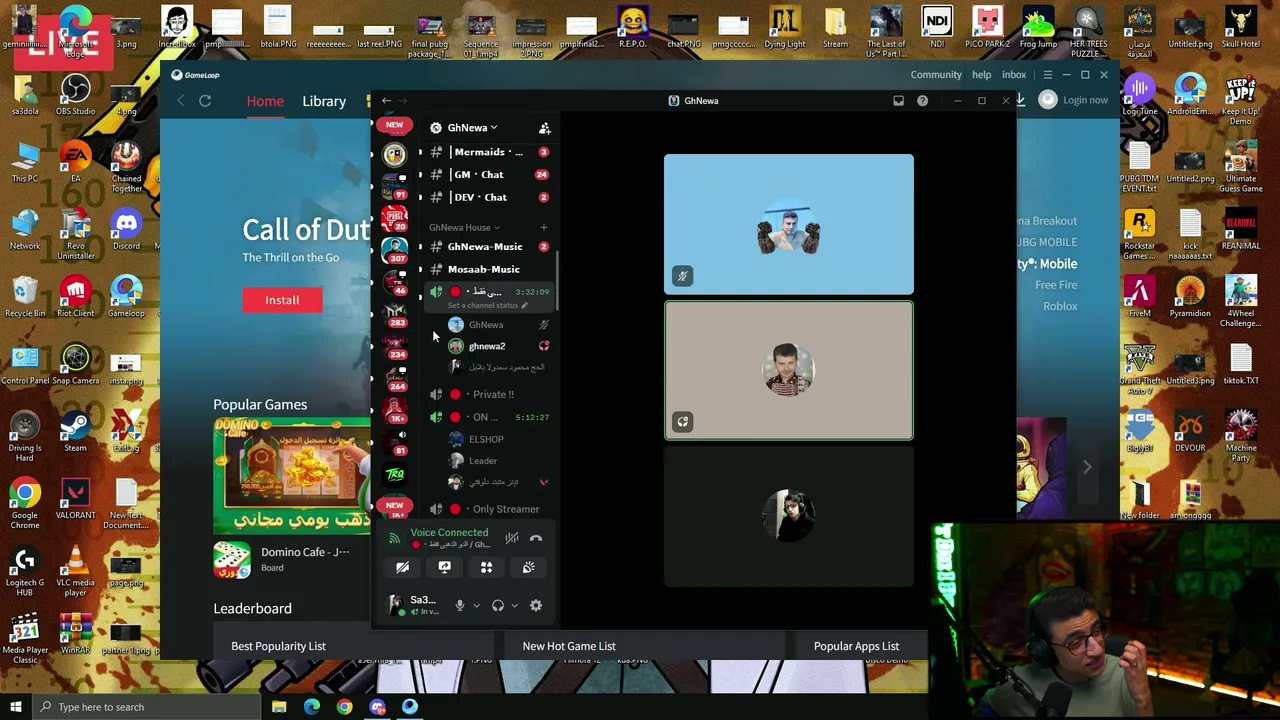Select user ELSHOP in voice channel
Viewport: 1280px width, 720px height.
tap(496, 439)
